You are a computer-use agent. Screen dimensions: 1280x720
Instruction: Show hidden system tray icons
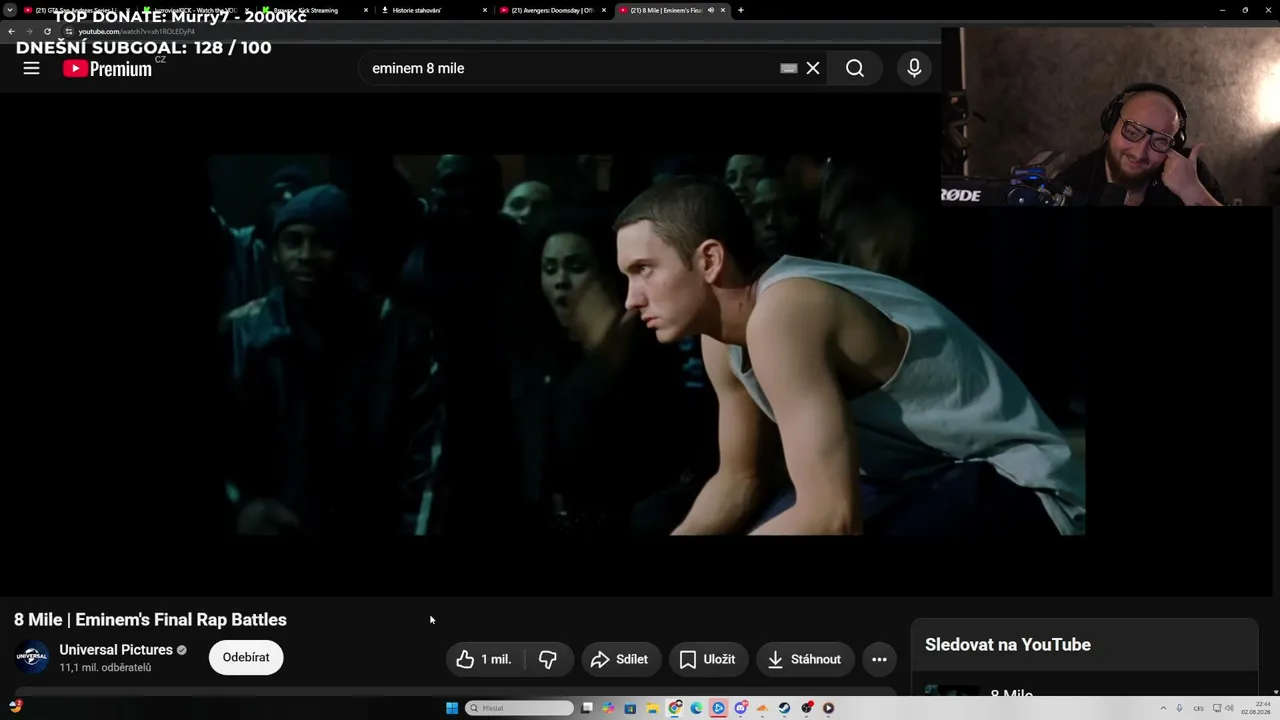[1162, 708]
